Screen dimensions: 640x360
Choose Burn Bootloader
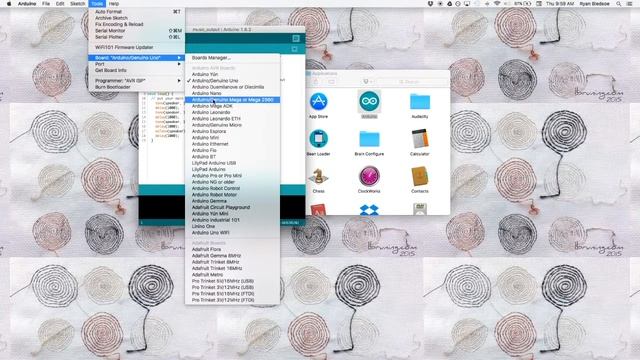pyautogui.click(x=137, y=87)
